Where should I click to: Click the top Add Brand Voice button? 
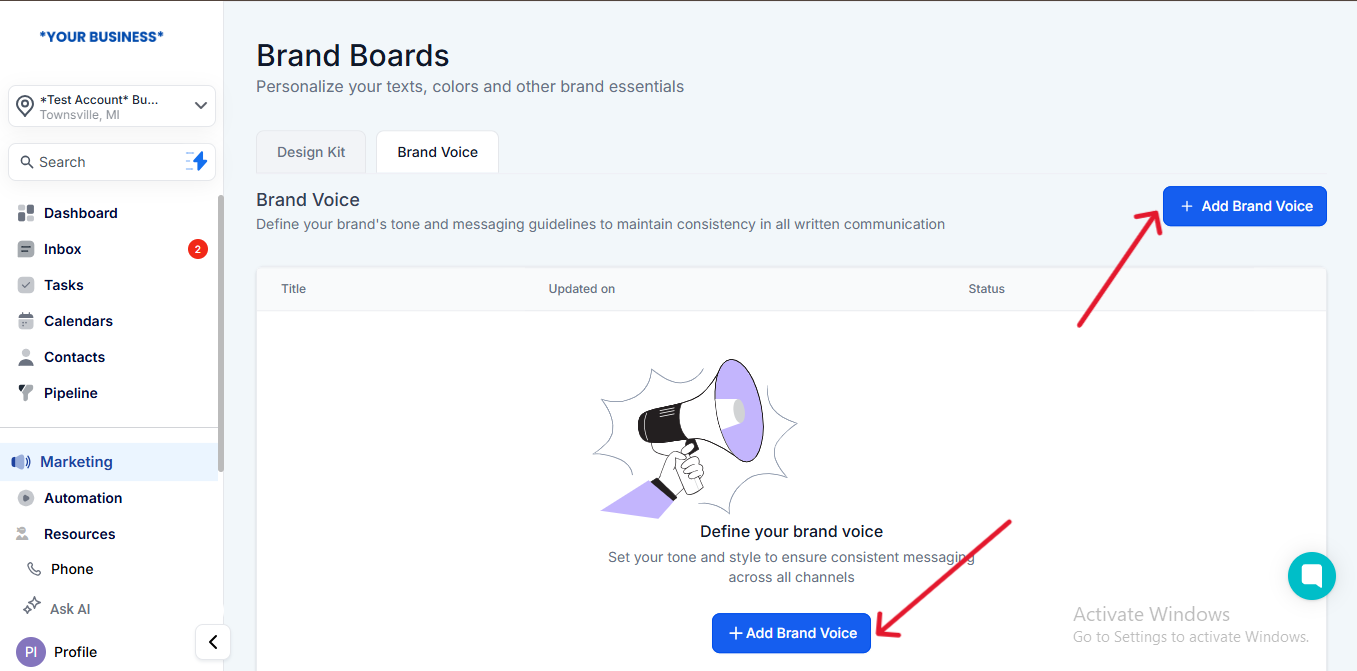1244,206
